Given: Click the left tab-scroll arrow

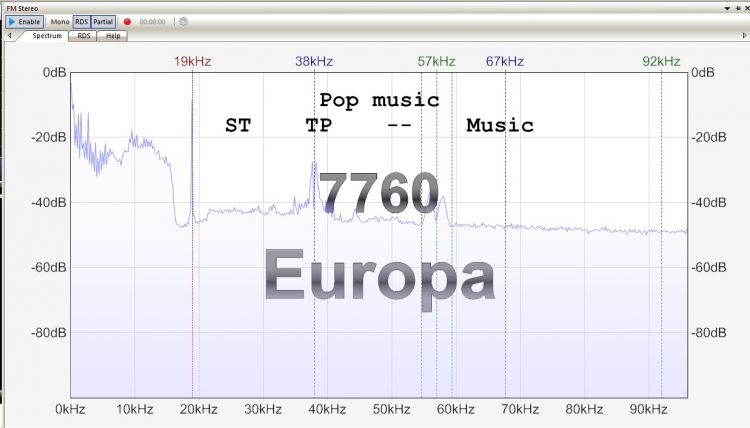Looking at the screenshot, I should (10, 35).
